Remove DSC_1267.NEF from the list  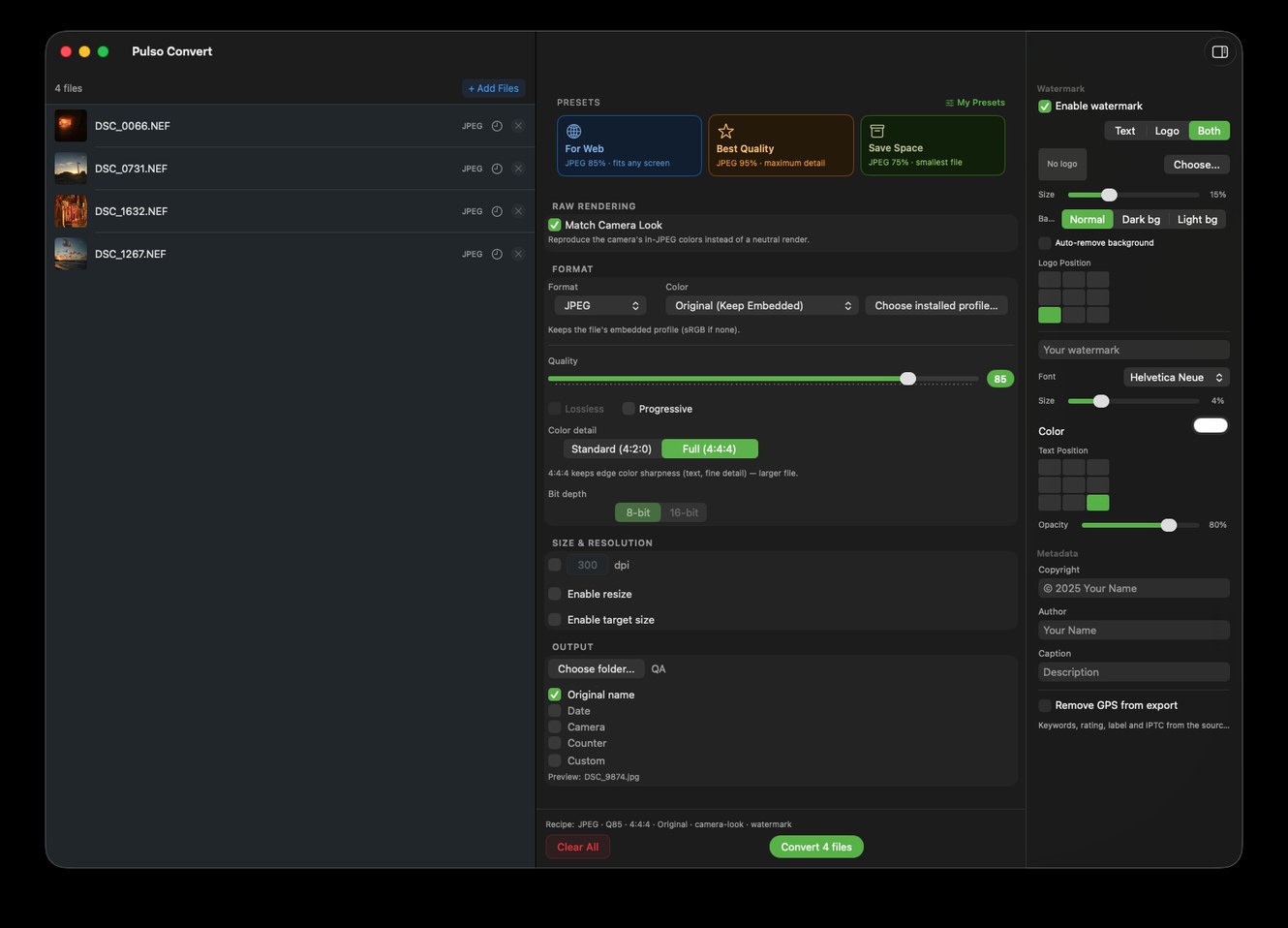[x=518, y=254]
